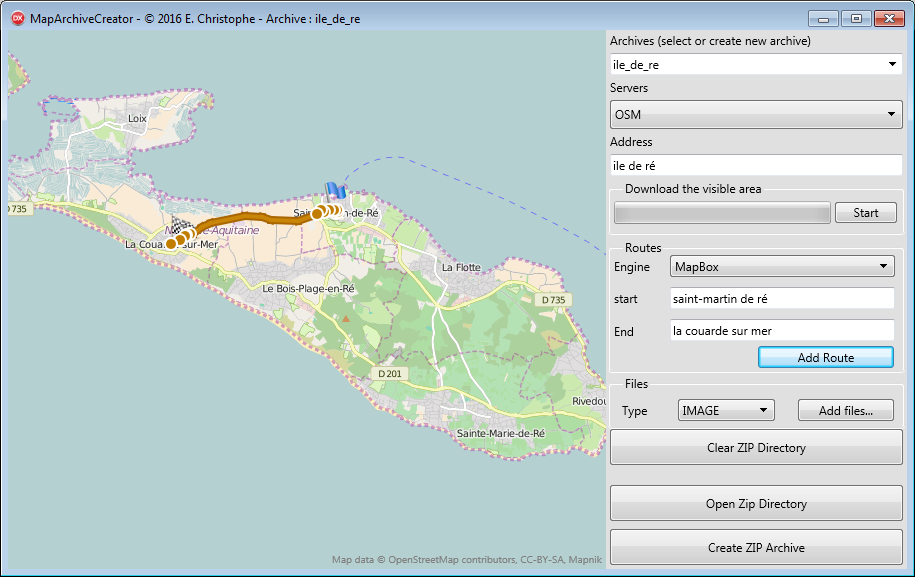Click the Loix village label on map
The height and width of the screenshot is (577, 915).
(x=137, y=118)
